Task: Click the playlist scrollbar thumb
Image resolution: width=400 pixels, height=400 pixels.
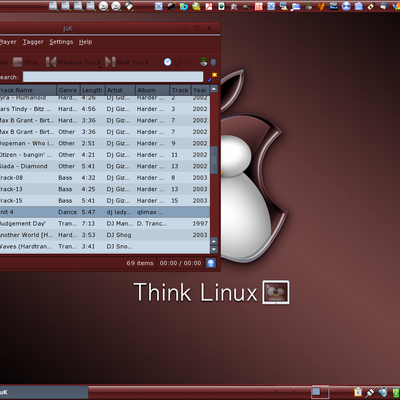Action: coord(214,160)
